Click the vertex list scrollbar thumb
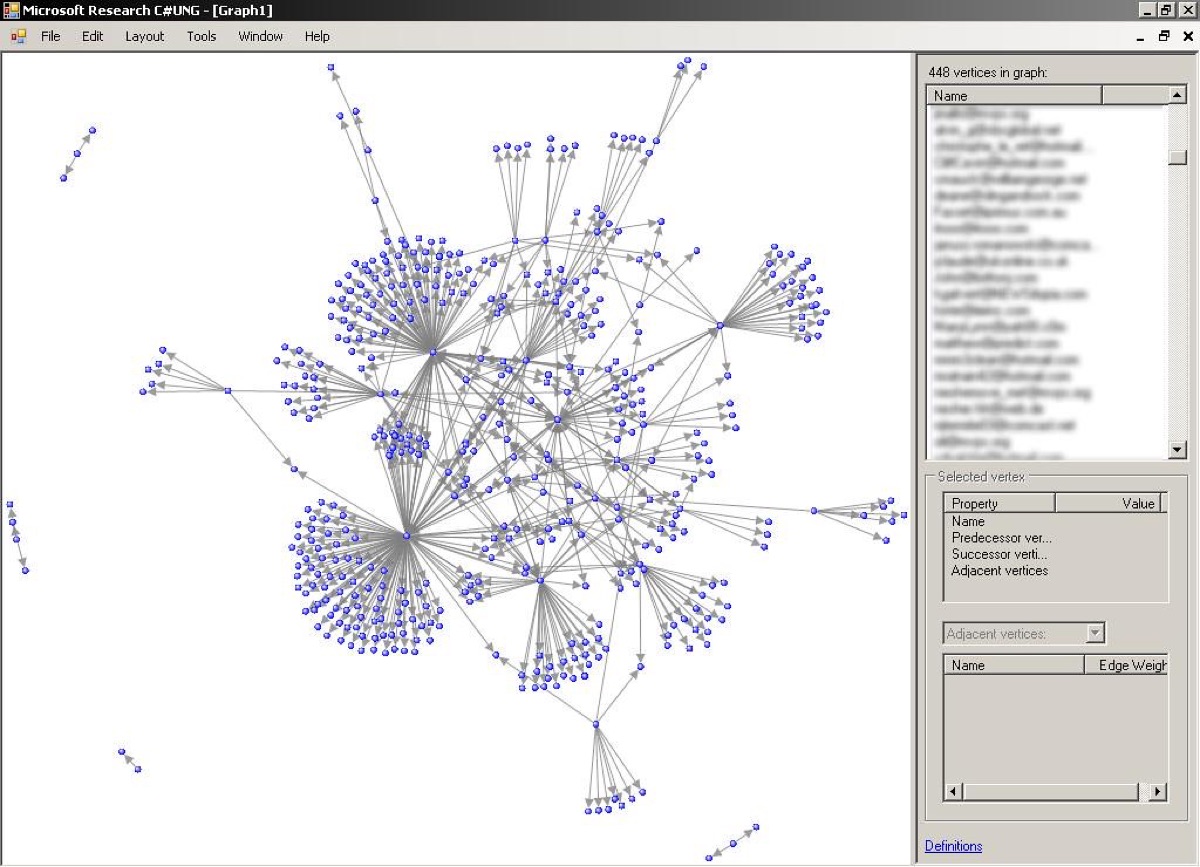 pyautogui.click(x=1178, y=157)
